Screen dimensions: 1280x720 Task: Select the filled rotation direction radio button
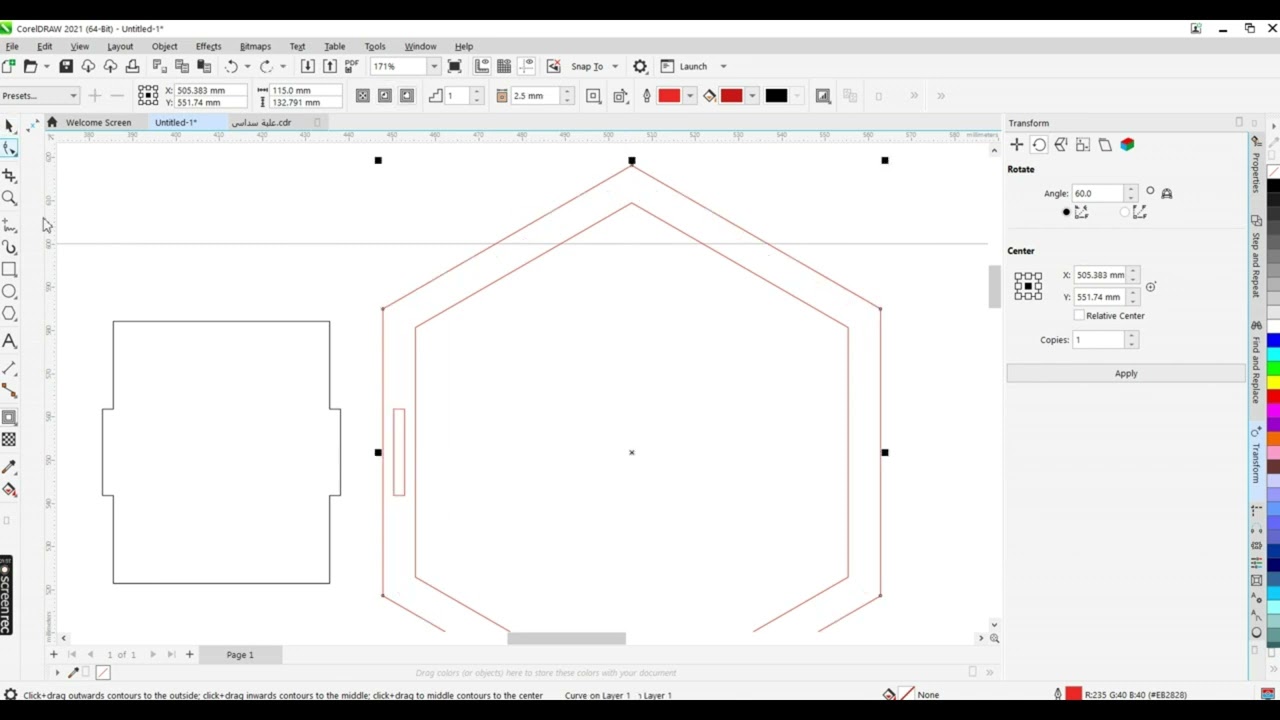1066,212
